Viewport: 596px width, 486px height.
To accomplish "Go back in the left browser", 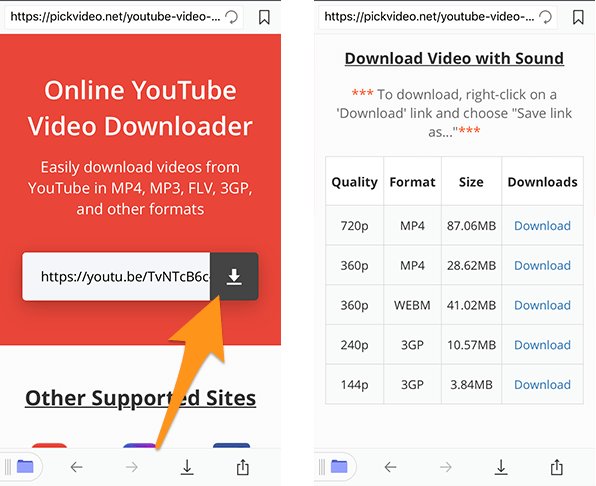I will click(76, 467).
